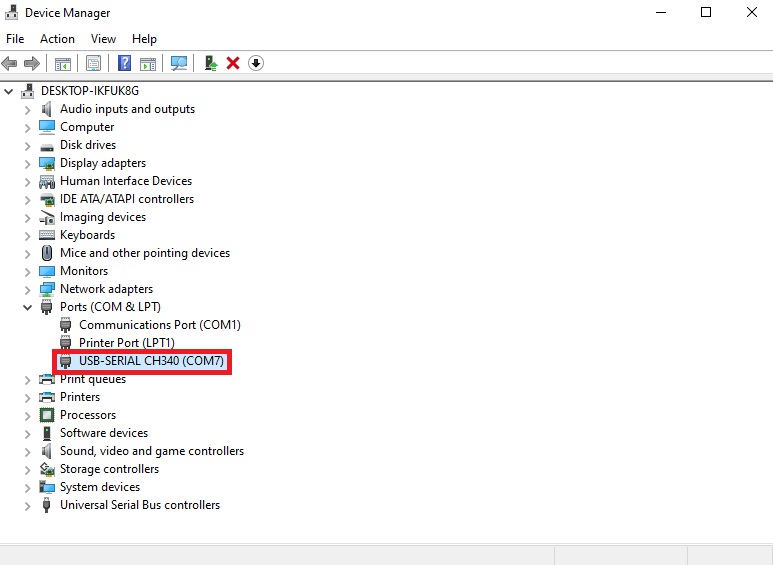The height and width of the screenshot is (565, 773).
Task: Open the File menu
Action: click(x=15, y=39)
